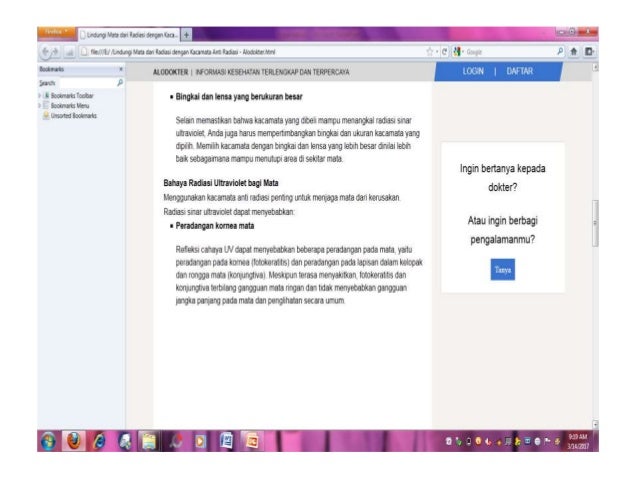Click the page scrollbar down arrow
This screenshot has width=638, height=479.
tap(595, 424)
